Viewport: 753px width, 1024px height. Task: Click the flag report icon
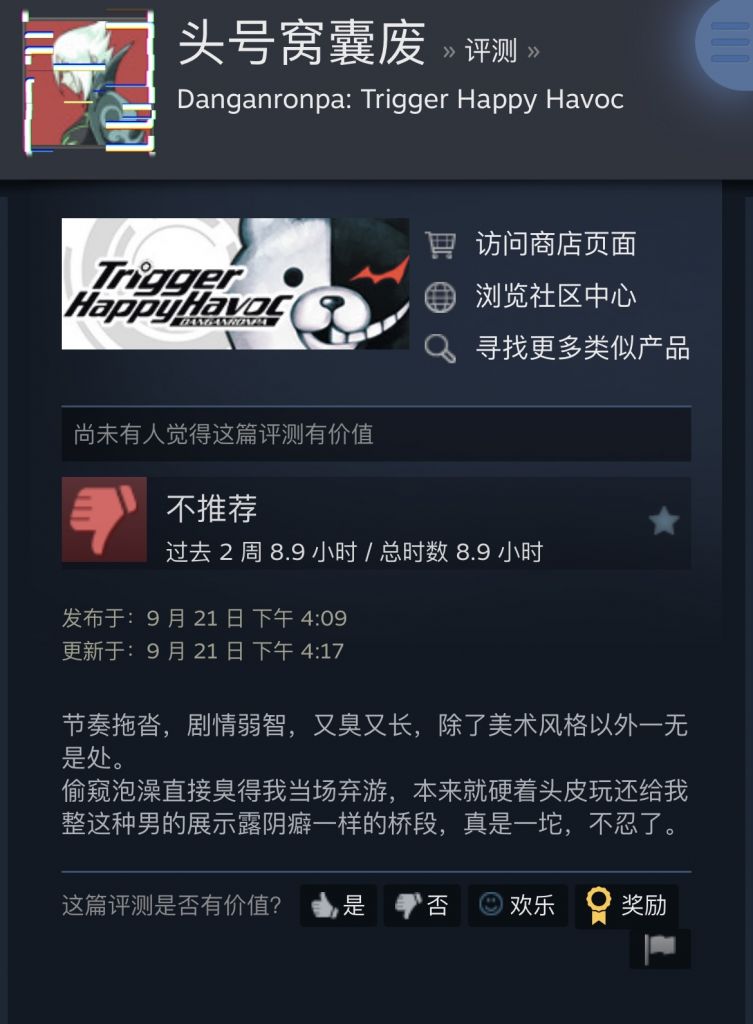660,948
